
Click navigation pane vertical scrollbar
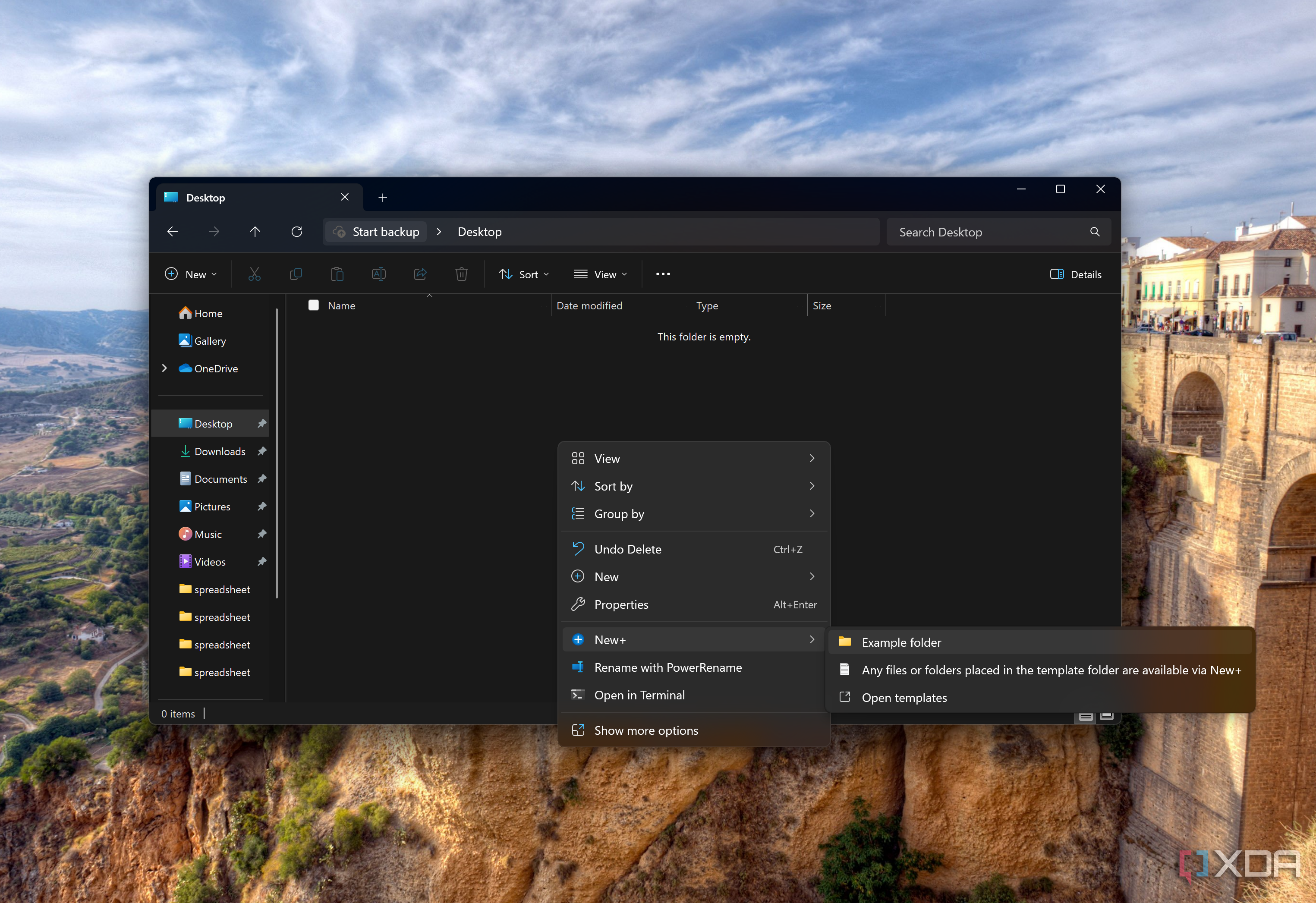(277, 453)
